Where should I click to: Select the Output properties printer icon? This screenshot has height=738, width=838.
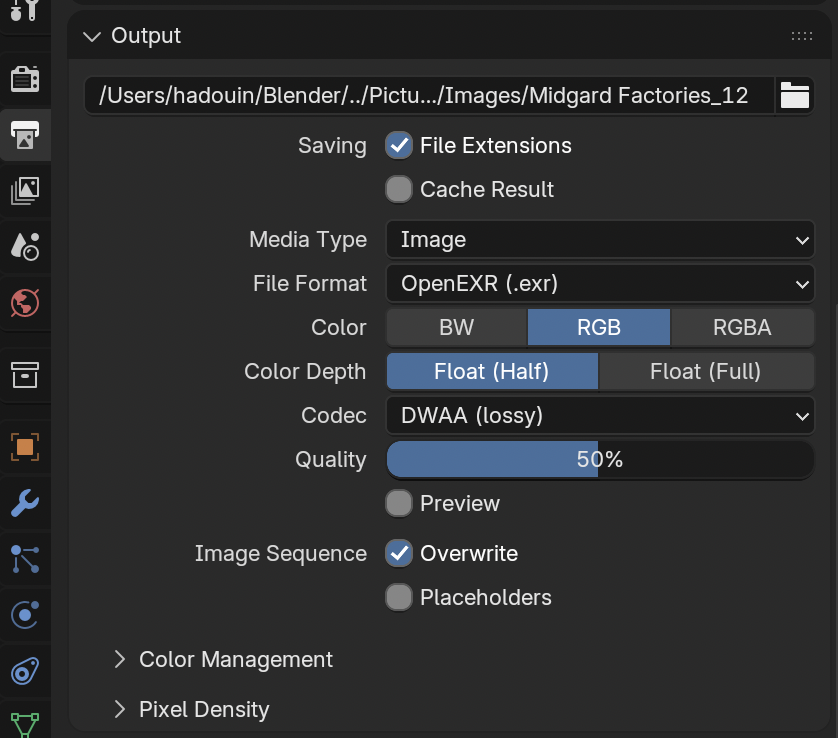pyautogui.click(x=25, y=135)
